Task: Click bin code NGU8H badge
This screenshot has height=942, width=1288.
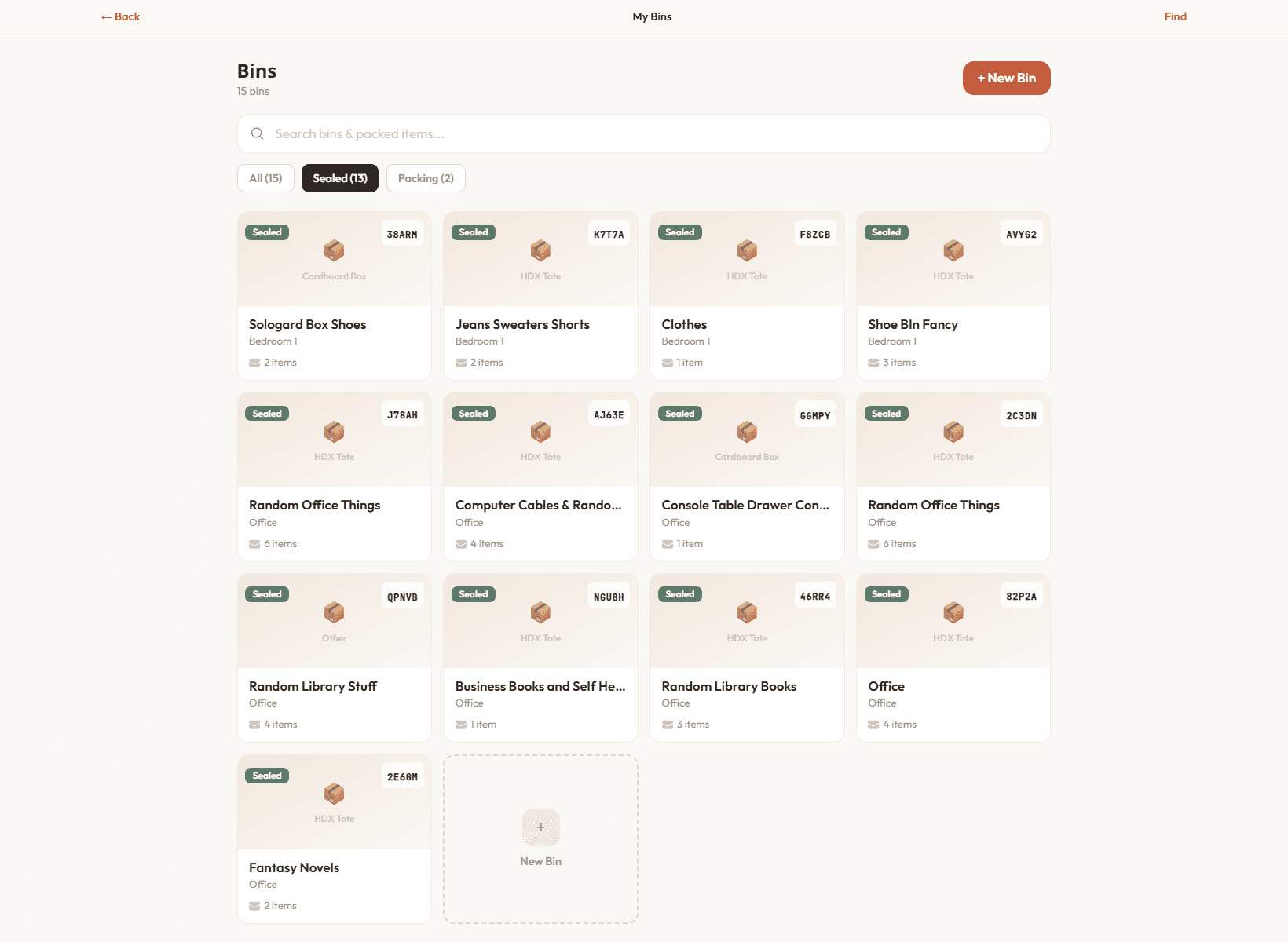Action: (609, 597)
